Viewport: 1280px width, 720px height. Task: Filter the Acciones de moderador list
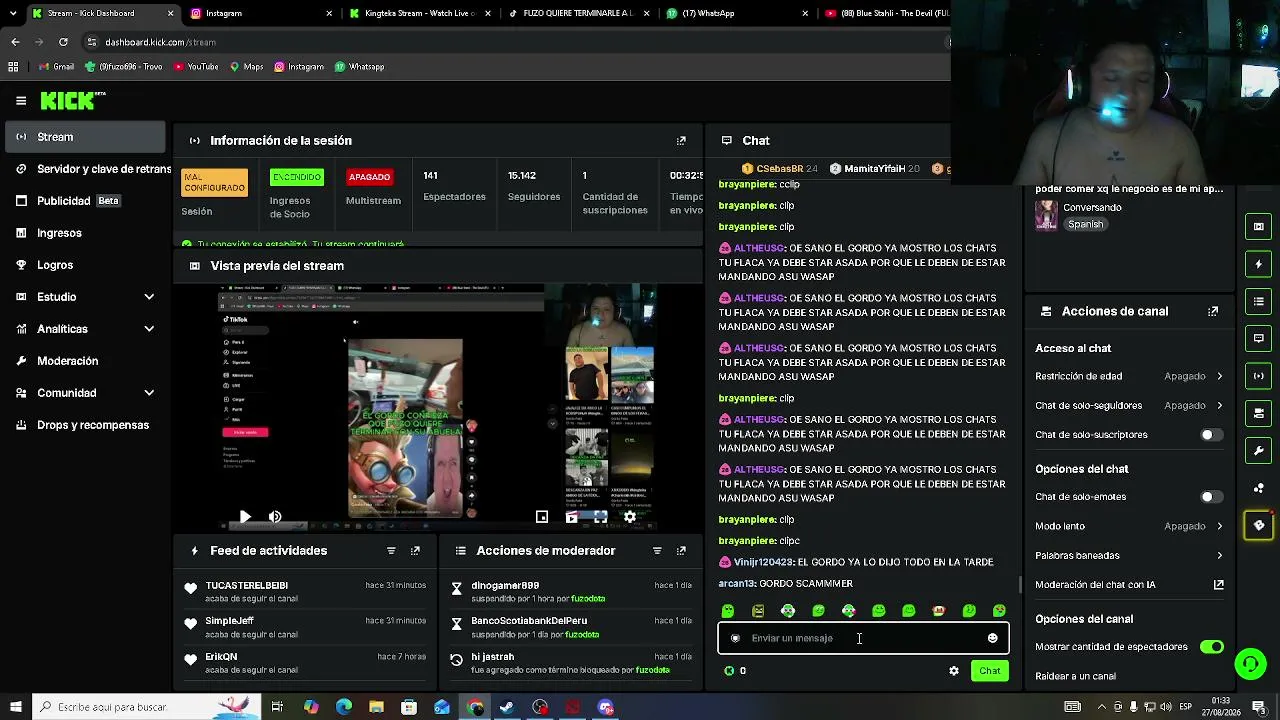tap(657, 551)
